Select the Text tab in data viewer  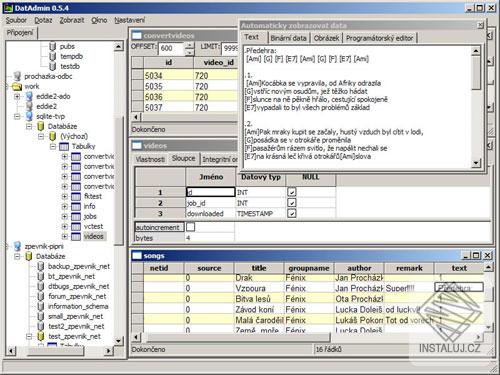coord(252,37)
